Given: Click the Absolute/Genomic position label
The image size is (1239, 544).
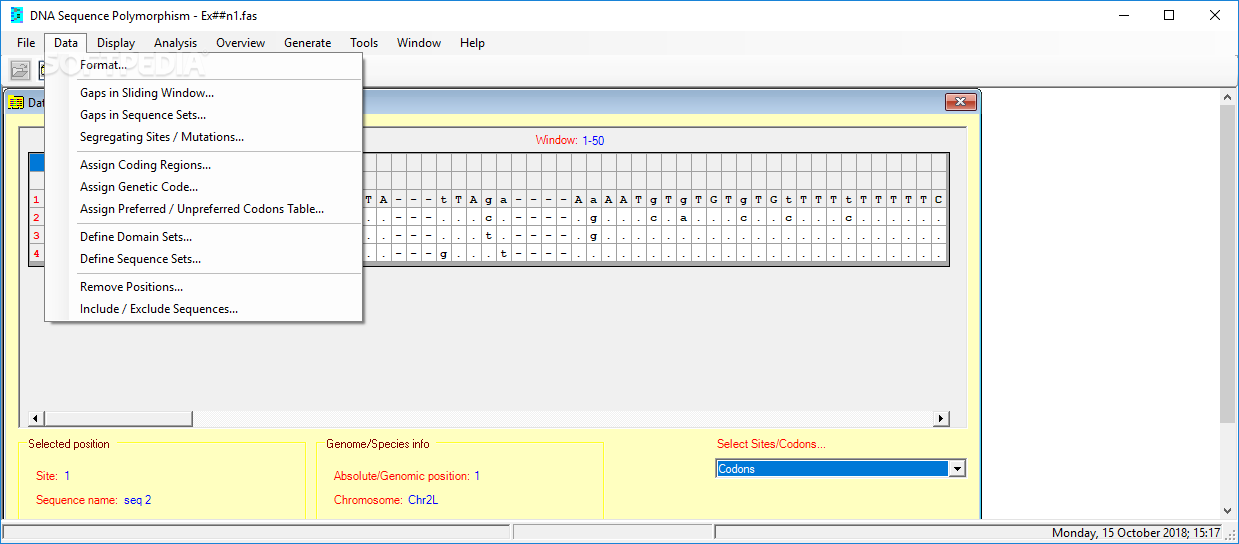Looking at the screenshot, I should point(401,476).
